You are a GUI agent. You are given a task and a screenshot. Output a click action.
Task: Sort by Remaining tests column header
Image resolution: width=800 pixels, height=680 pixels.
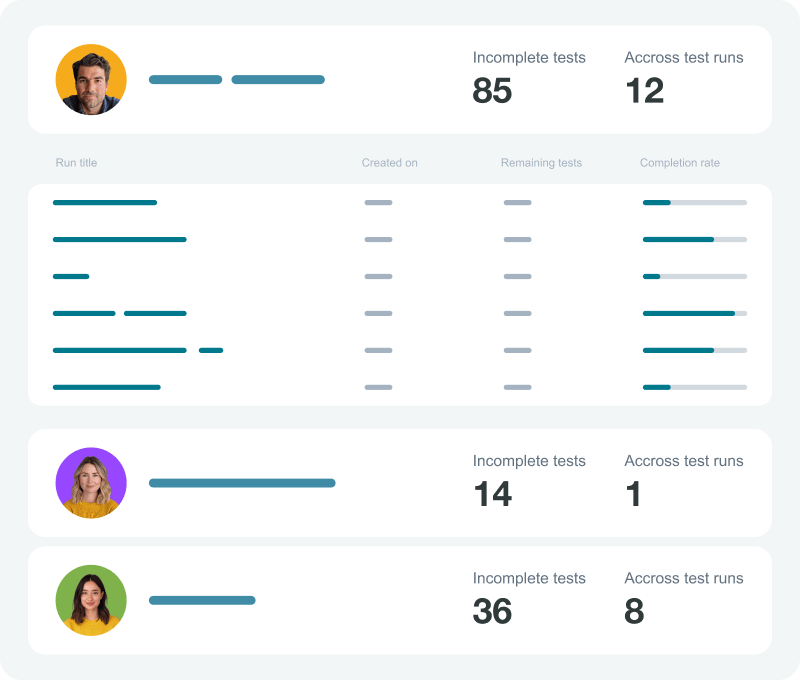541,163
